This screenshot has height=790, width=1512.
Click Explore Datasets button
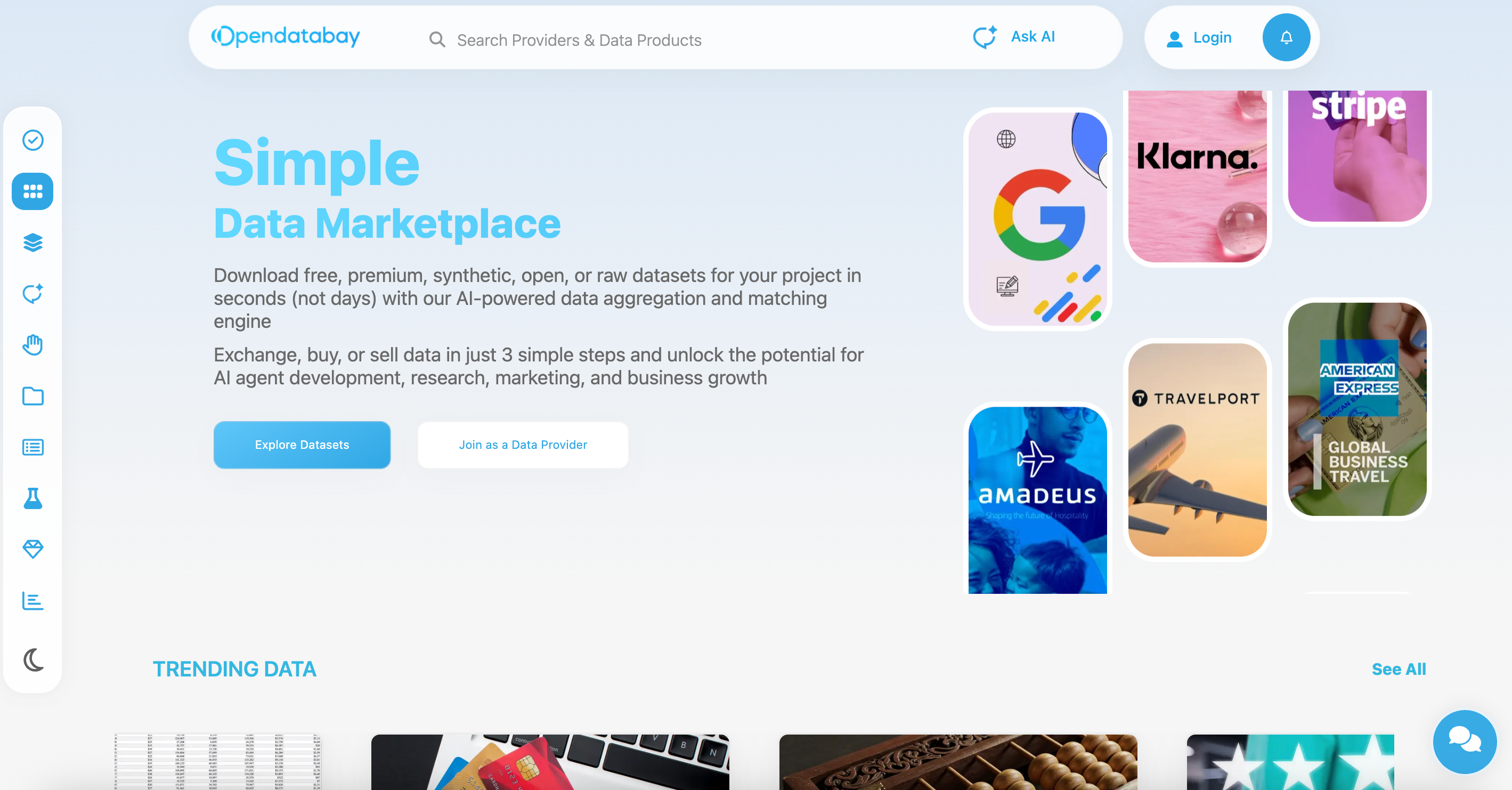[302, 445]
